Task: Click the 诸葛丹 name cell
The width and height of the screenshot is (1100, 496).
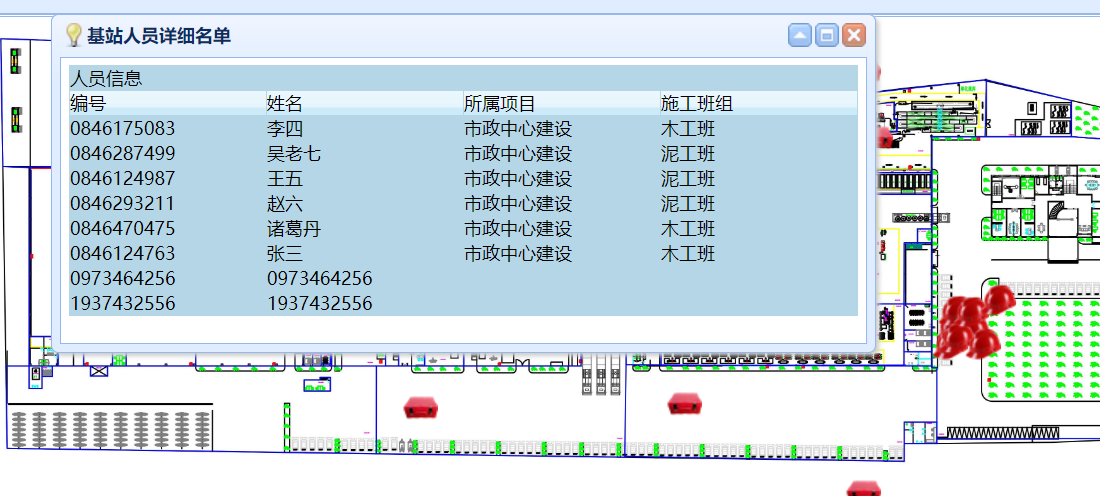Action: coord(293,229)
